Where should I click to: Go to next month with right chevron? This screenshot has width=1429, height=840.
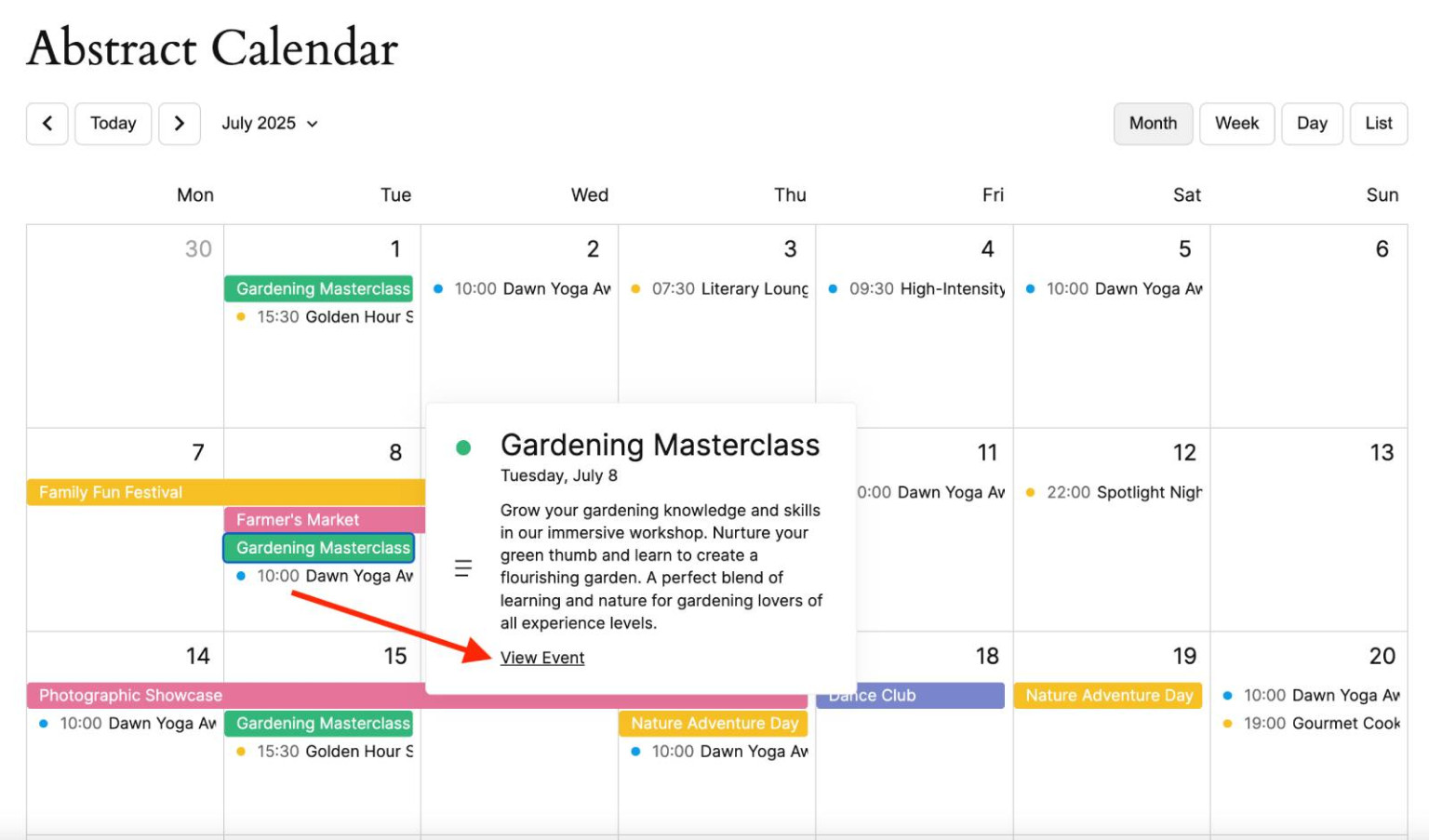point(180,124)
